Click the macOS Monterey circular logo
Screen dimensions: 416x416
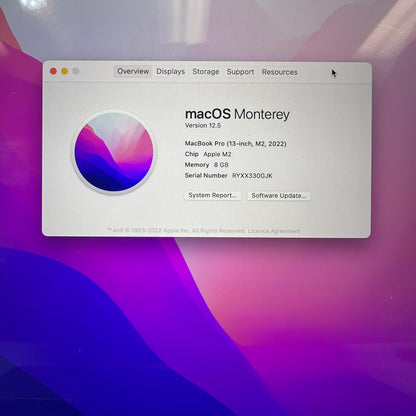[x=114, y=152]
